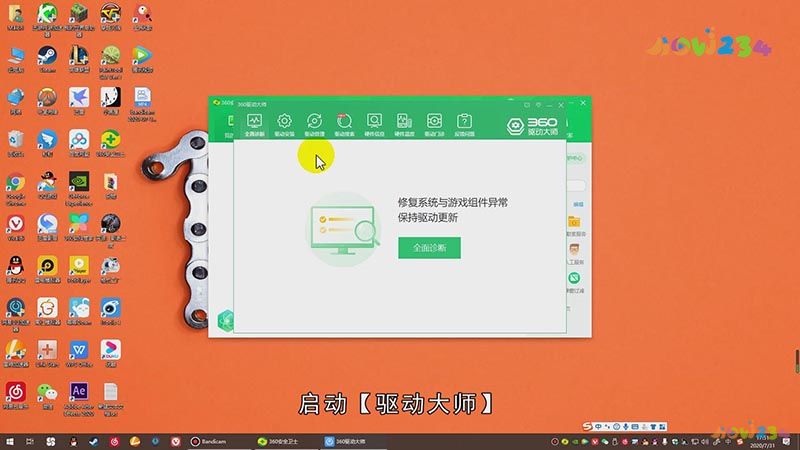The height and width of the screenshot is (450, 800).
Task: Open the League of Legends desktop shortcut
Action: tap(79, 60)
